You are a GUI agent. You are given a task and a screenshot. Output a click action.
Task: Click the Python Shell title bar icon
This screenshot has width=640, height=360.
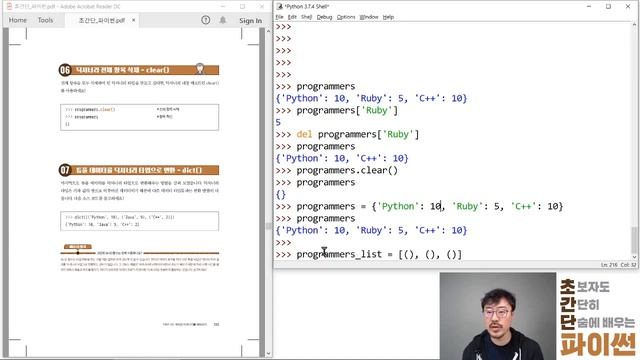(x=280, y=6)
